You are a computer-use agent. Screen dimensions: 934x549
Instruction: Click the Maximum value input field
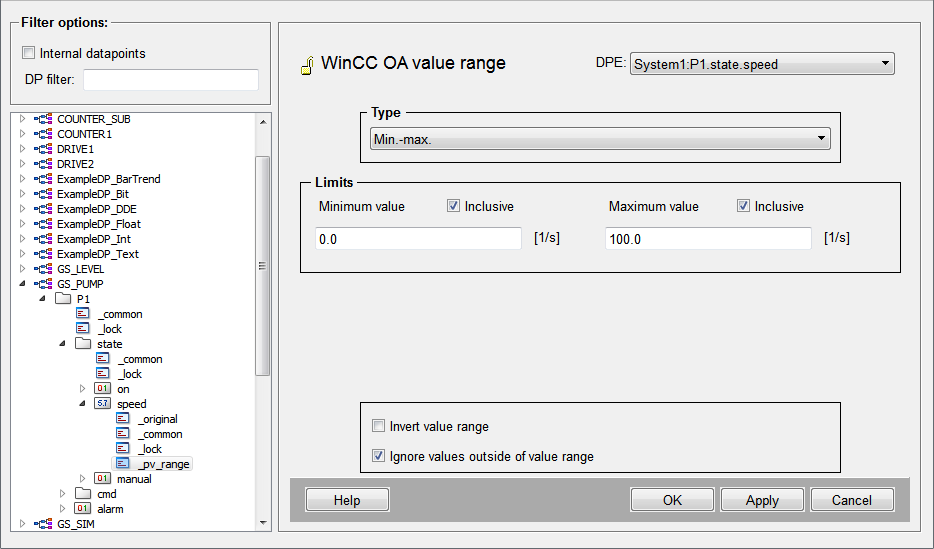point(707,239)
